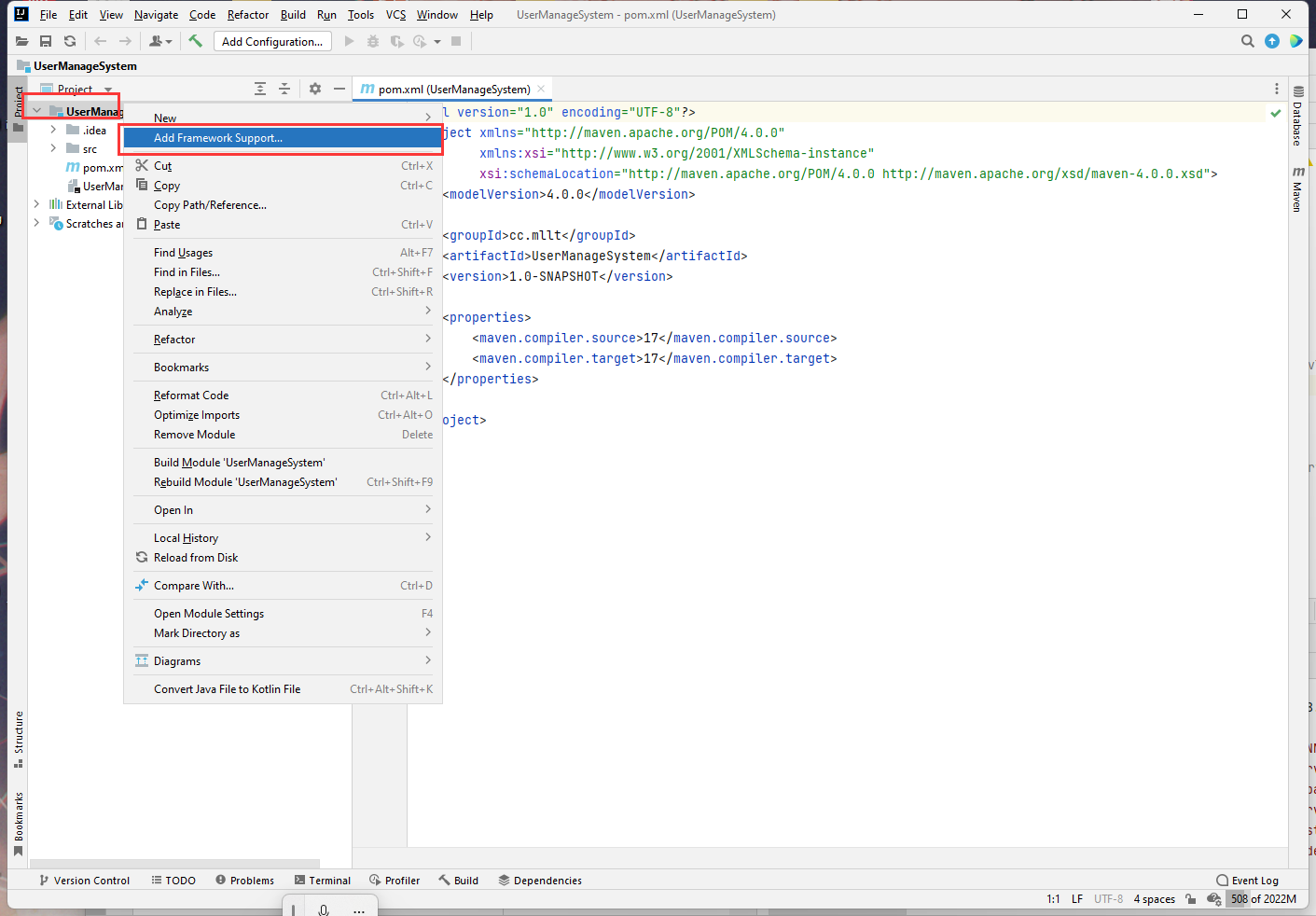Open Project panel gear settings
This screenshot has height=916, width=1316.
click(x=315, y=89)
